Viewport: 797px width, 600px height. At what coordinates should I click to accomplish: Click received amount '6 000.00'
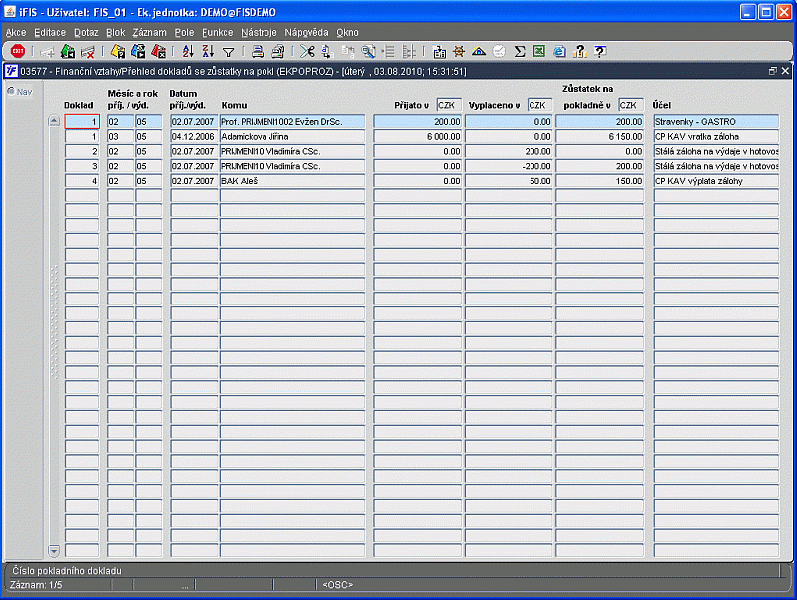pos(418,136)
